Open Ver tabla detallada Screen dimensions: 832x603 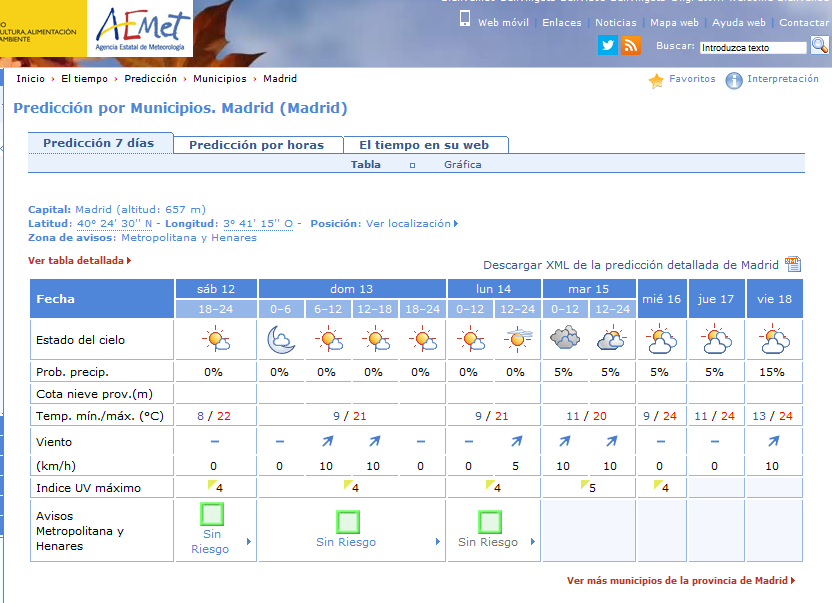click(x=80, y=261)
